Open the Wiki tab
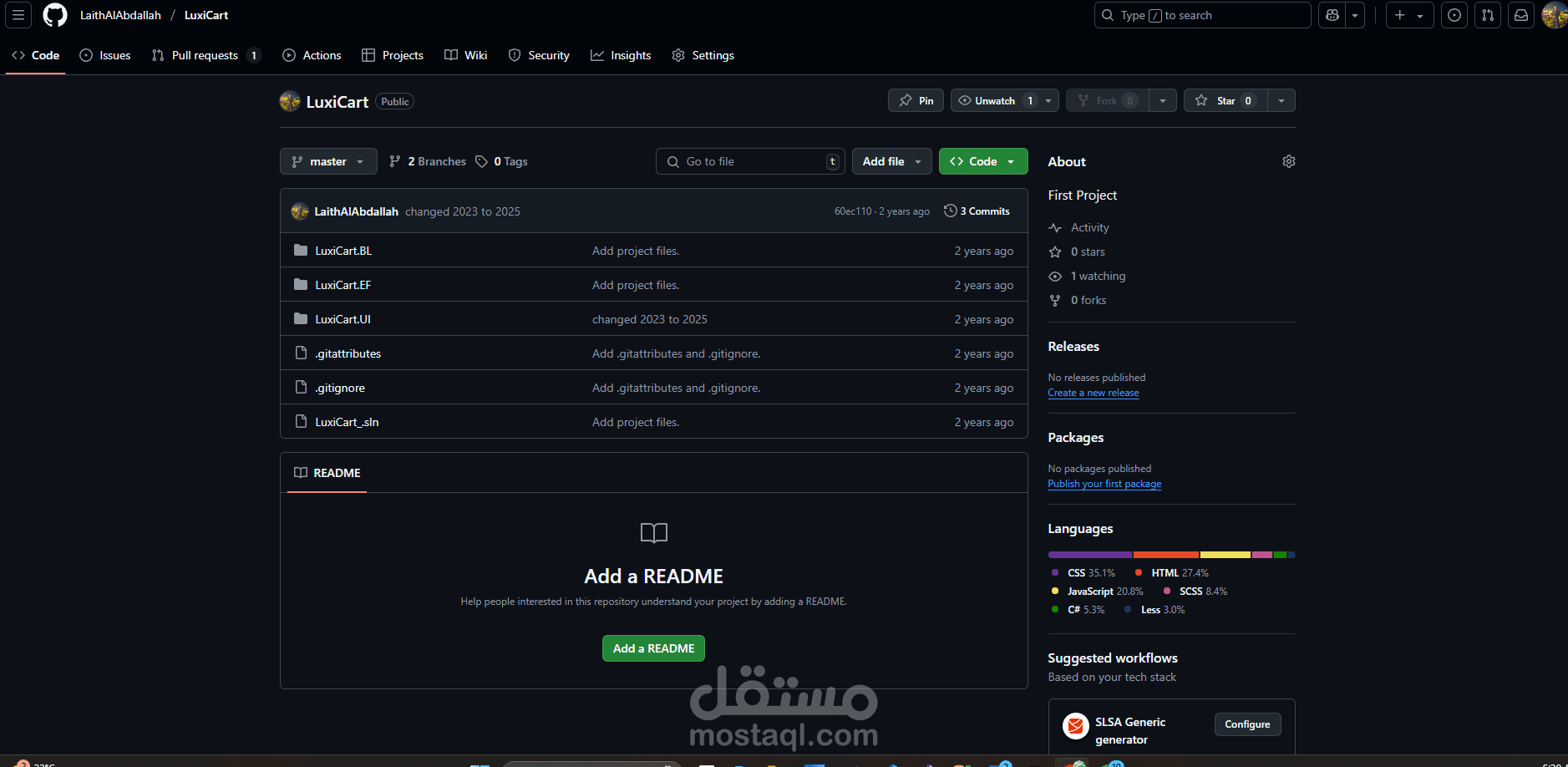 [x=466, y=55]
